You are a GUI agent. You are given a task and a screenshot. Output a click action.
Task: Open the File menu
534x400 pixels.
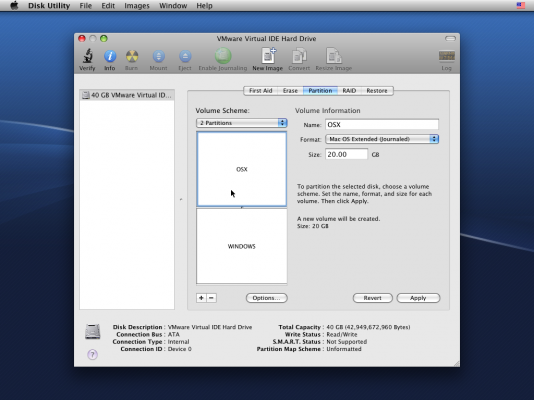point(85,5)
